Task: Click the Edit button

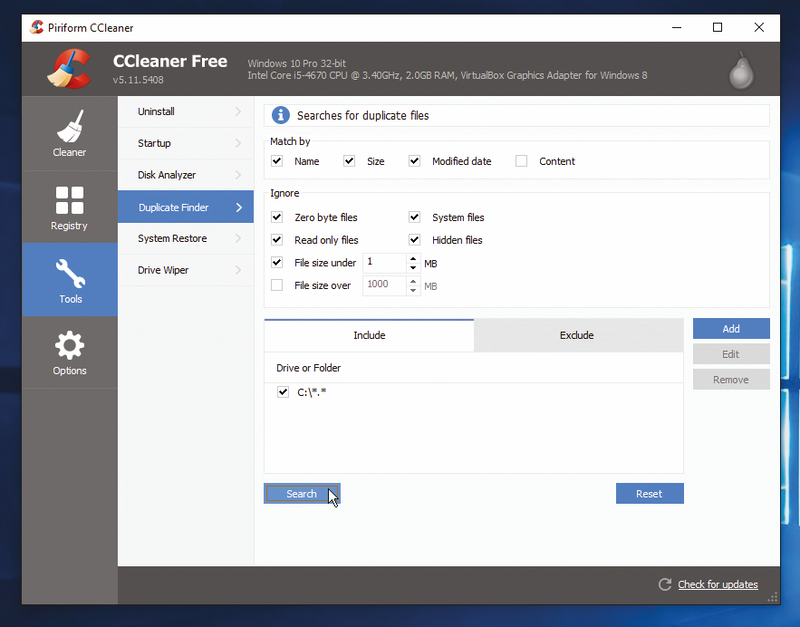Action: [731, 354]
